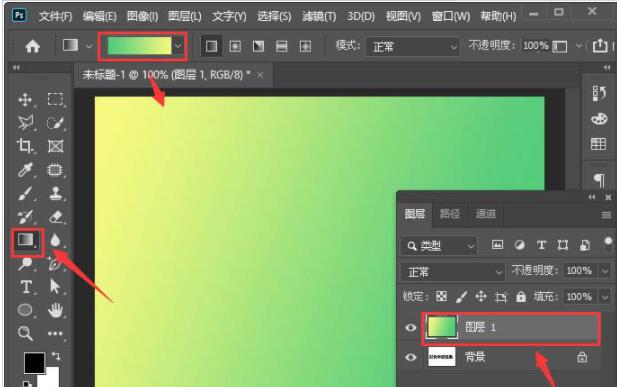Viewport: 617px width, 387px height.
Task: Toggle the layer filtering switch
Action: pyautogui.click(x=608, y=244)
